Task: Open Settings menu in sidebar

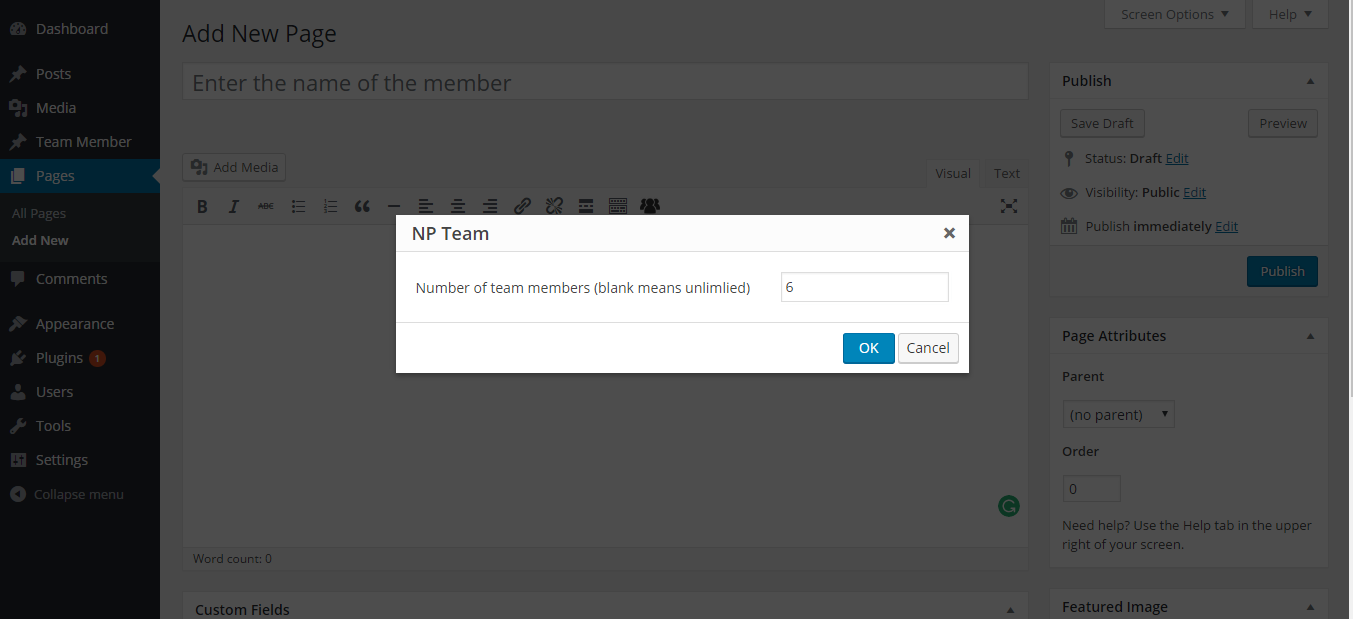Action: (x=80, y=460)
